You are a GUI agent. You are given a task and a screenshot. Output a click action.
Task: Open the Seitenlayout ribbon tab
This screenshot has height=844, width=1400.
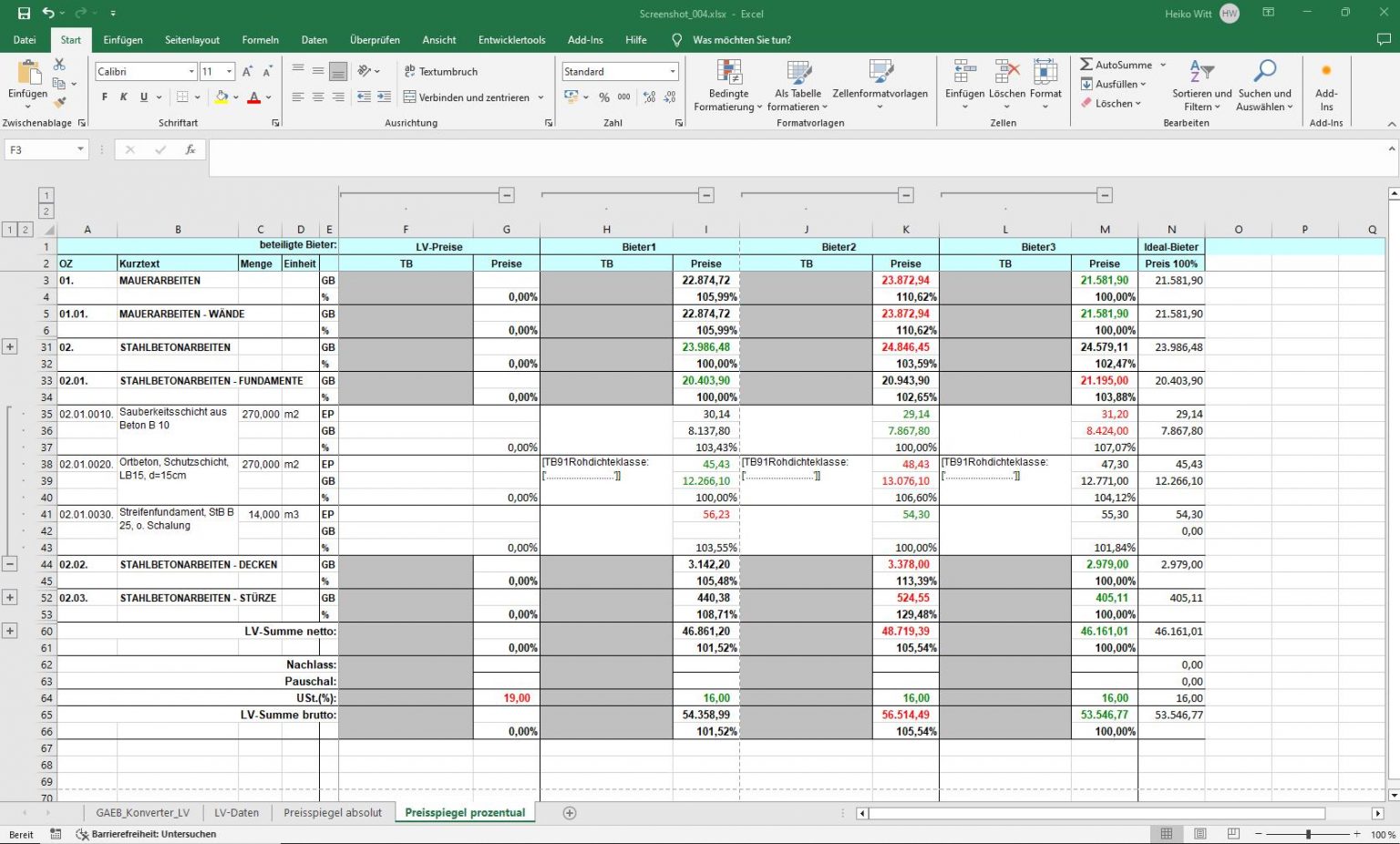click(192, 40)
